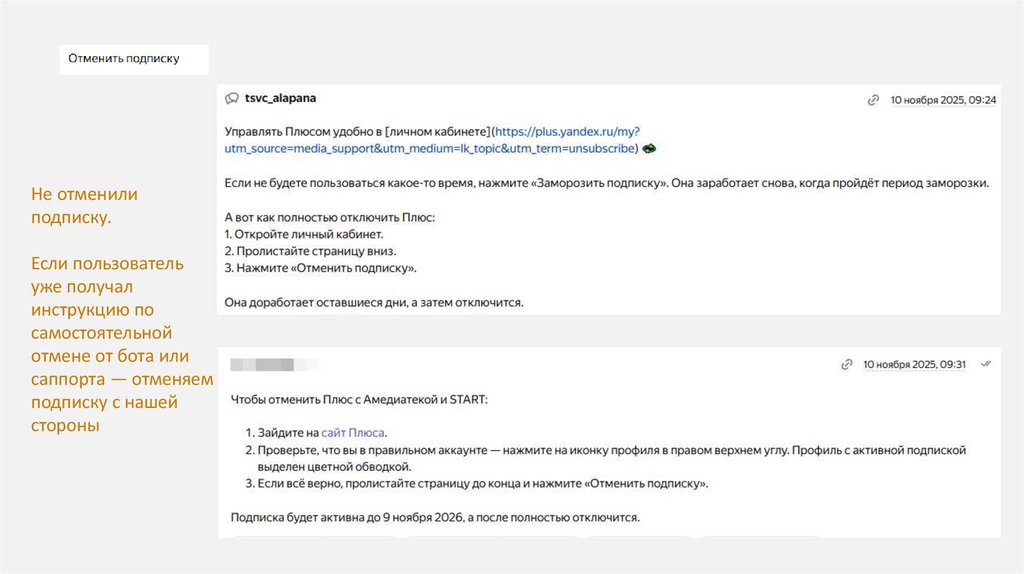Click the step starting «Проверьте, что вы в правильном аккаунте»
The width and height of the screenshot is (1024, 574).
(606, 451)
